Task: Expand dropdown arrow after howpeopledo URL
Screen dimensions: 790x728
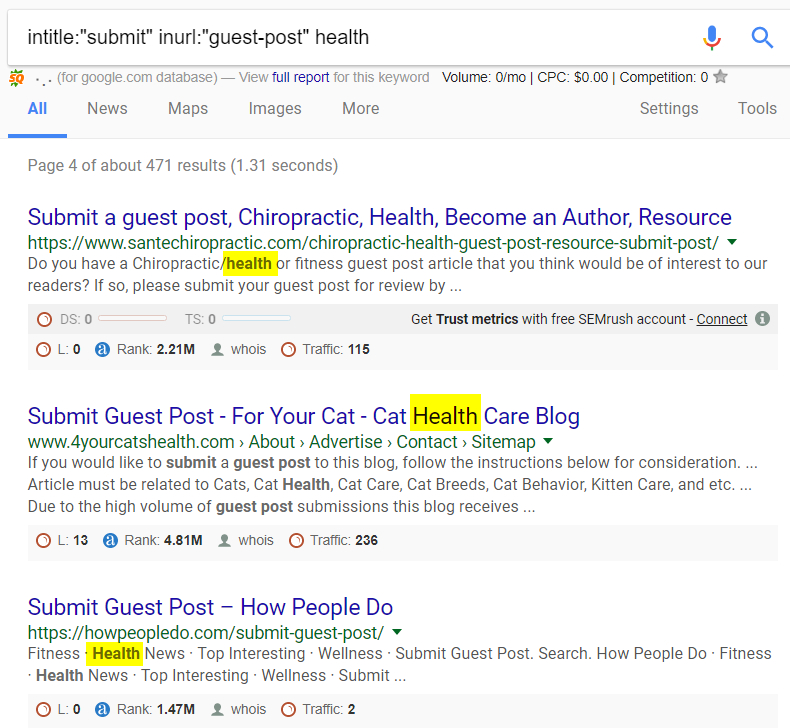Action: 397,632
